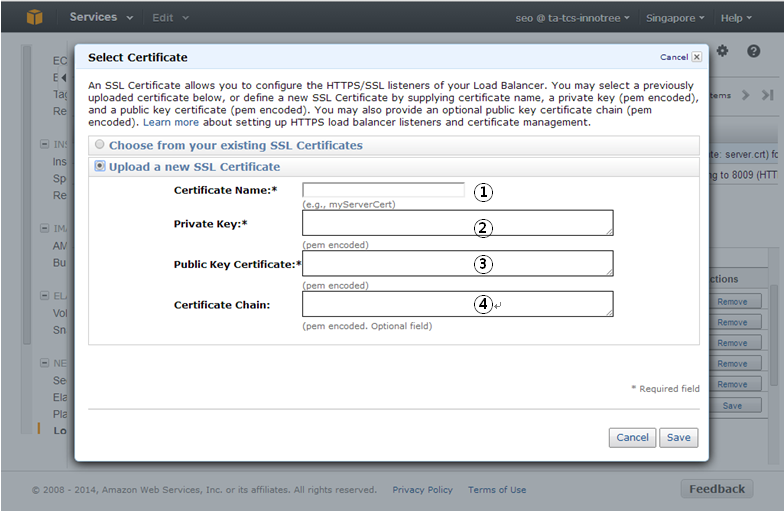Open the Help dropdown menu
This screenshot has height=511, width=784.
click(736, 18)
